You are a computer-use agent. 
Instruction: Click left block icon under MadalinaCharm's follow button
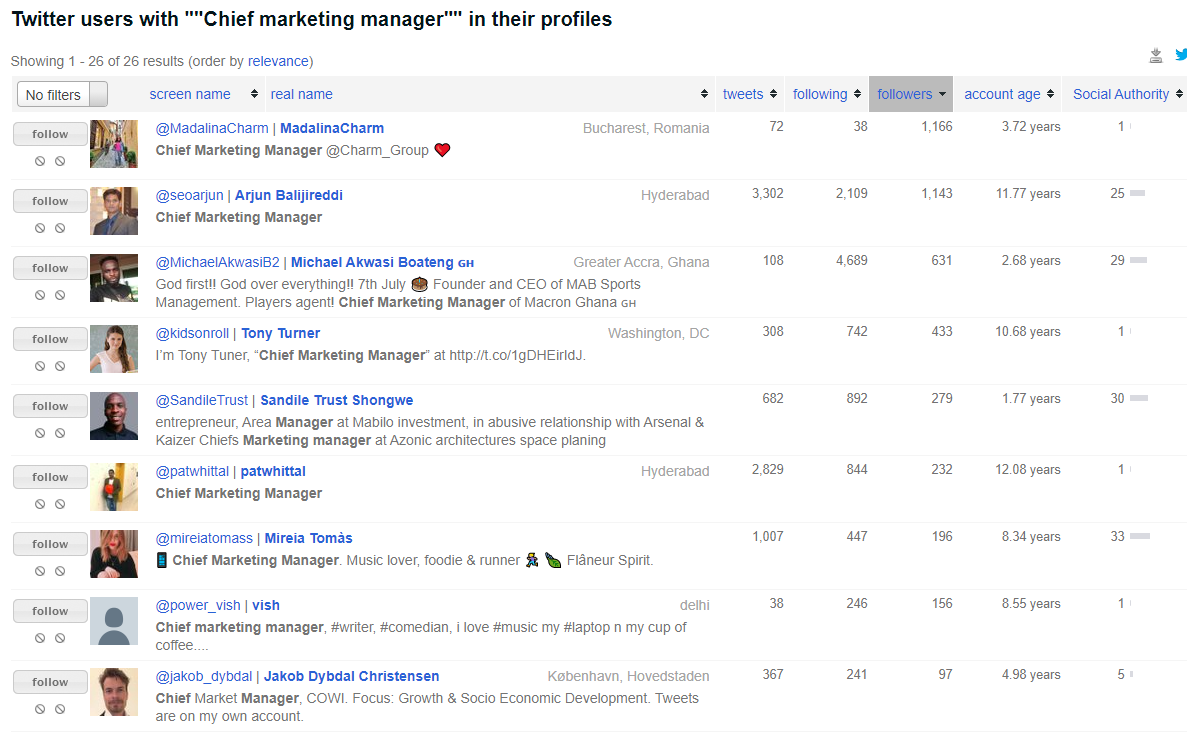click(40, 161)
